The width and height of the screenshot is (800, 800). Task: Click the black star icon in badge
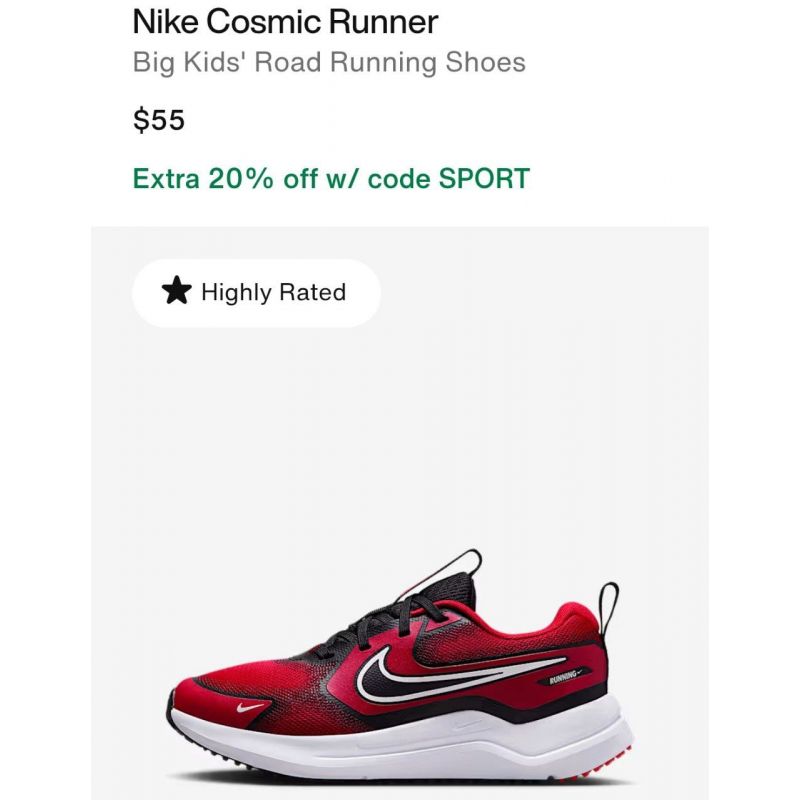coord(177,291)
